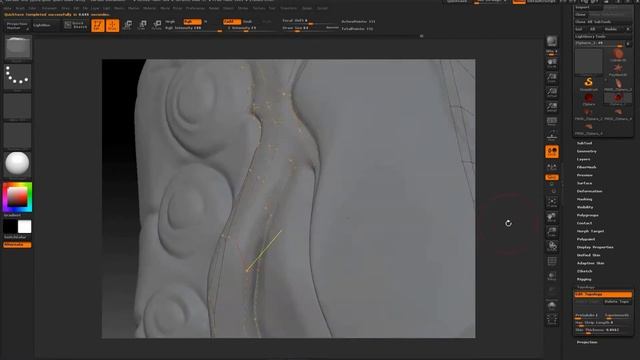The width and height of the screenshot is (640, 360).
Task: Render with the BPR button
Action: tap(552, 42)
